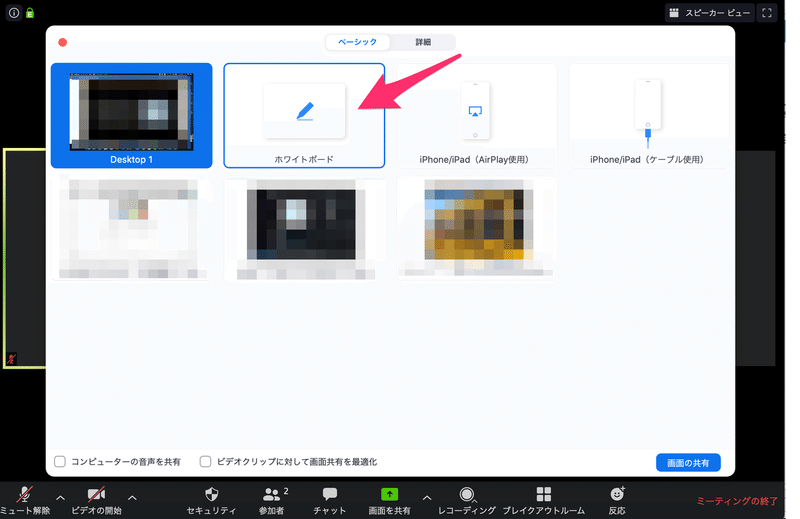Click ミーティングの終了 to end meeting
Screen dimensions: 800x519
click(x=737, y=501)
